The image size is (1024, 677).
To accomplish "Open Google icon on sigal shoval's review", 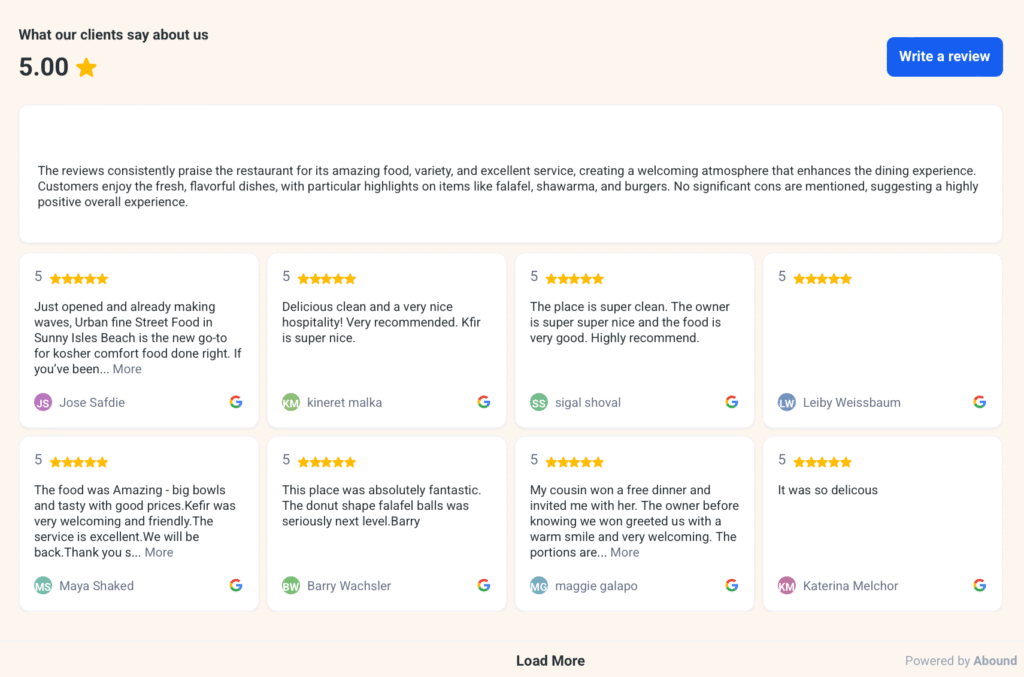I will (x=731, y=402).
